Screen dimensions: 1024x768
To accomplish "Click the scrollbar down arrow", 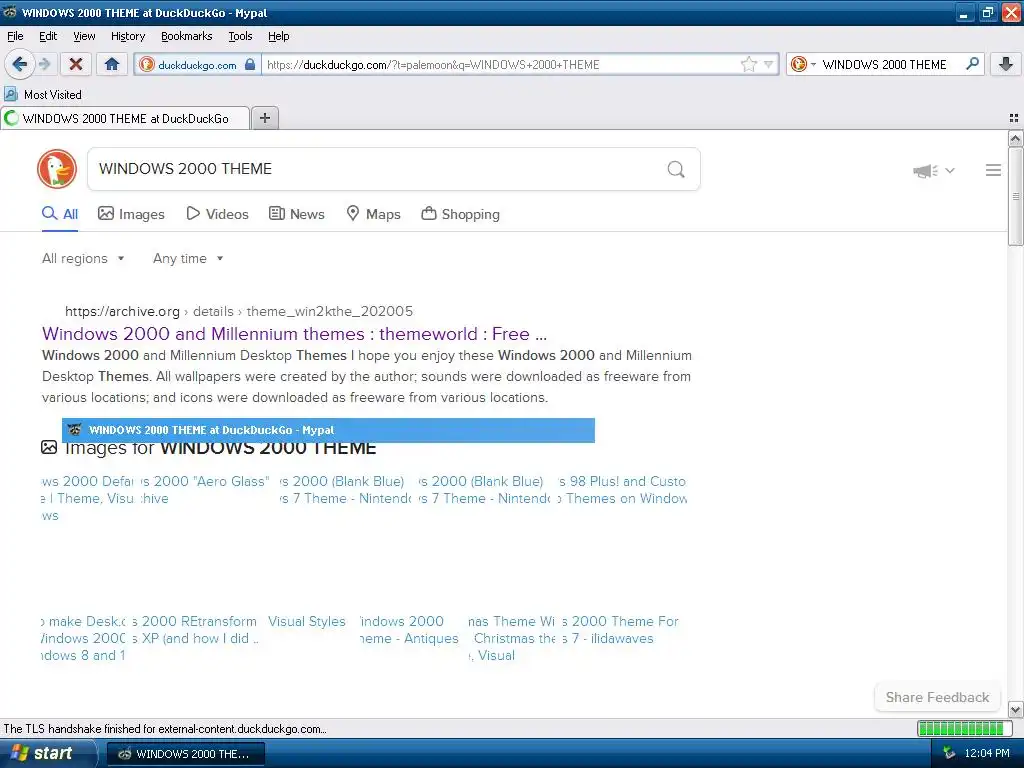I will [x=1015, y=709].
